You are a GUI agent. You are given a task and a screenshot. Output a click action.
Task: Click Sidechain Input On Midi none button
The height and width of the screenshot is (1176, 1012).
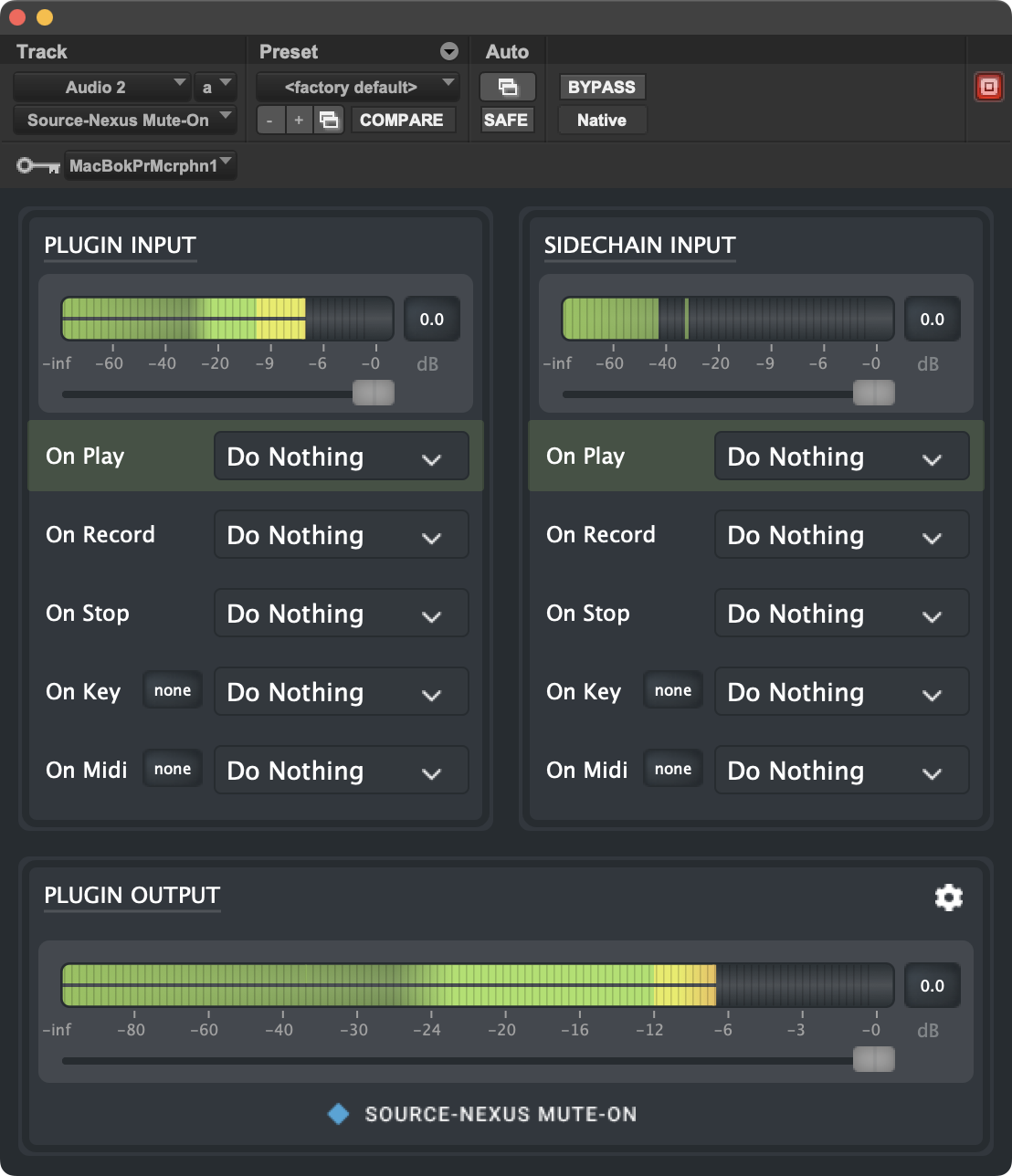coord(673,770)
